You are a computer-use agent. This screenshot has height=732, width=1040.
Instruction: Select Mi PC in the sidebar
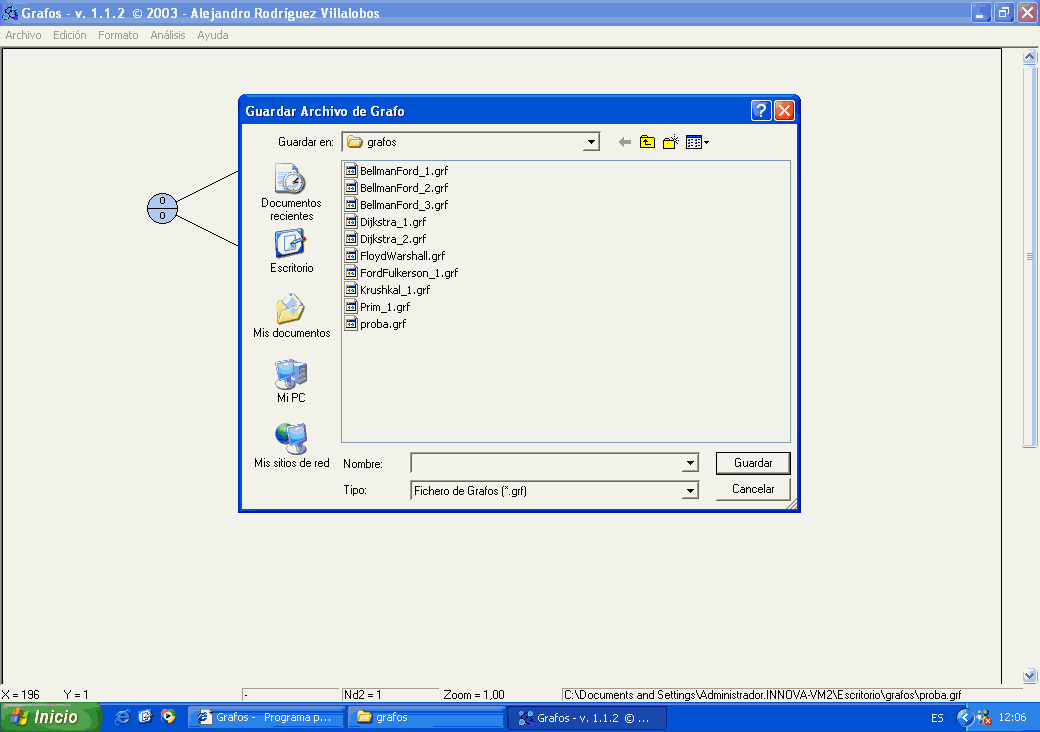coord(291,381)
